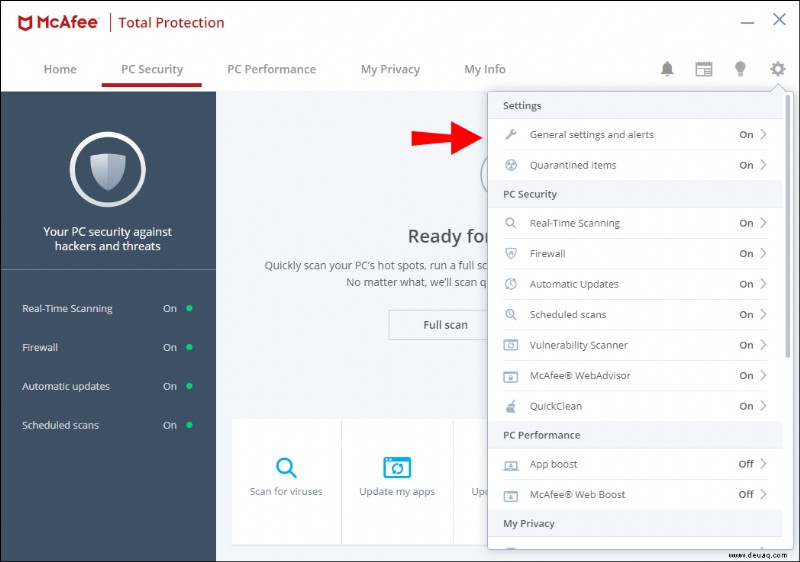Select the PC Security tab
The image size is (800, 562).
(152, 69)
